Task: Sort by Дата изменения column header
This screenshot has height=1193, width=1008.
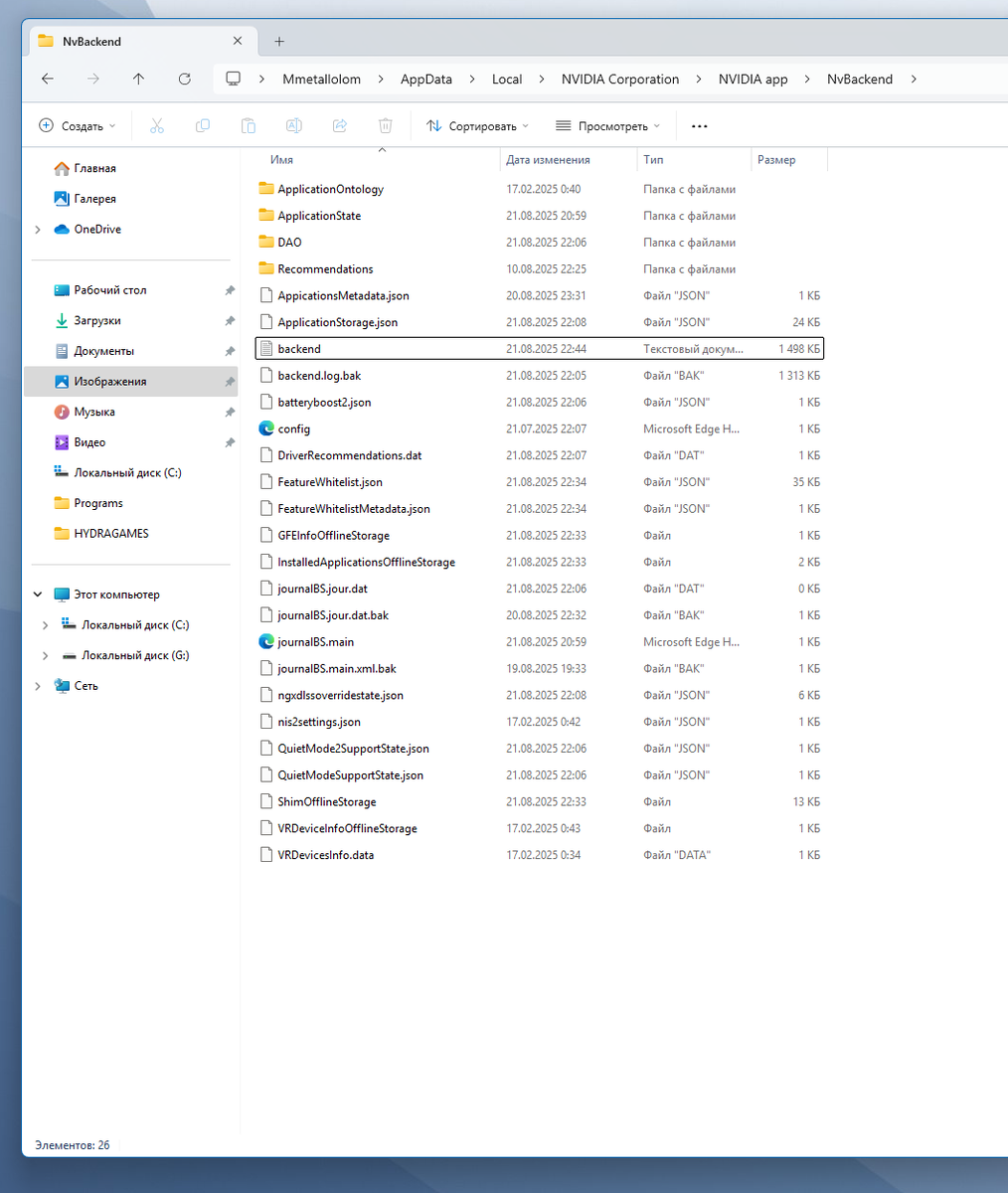Action: point(569,160)
